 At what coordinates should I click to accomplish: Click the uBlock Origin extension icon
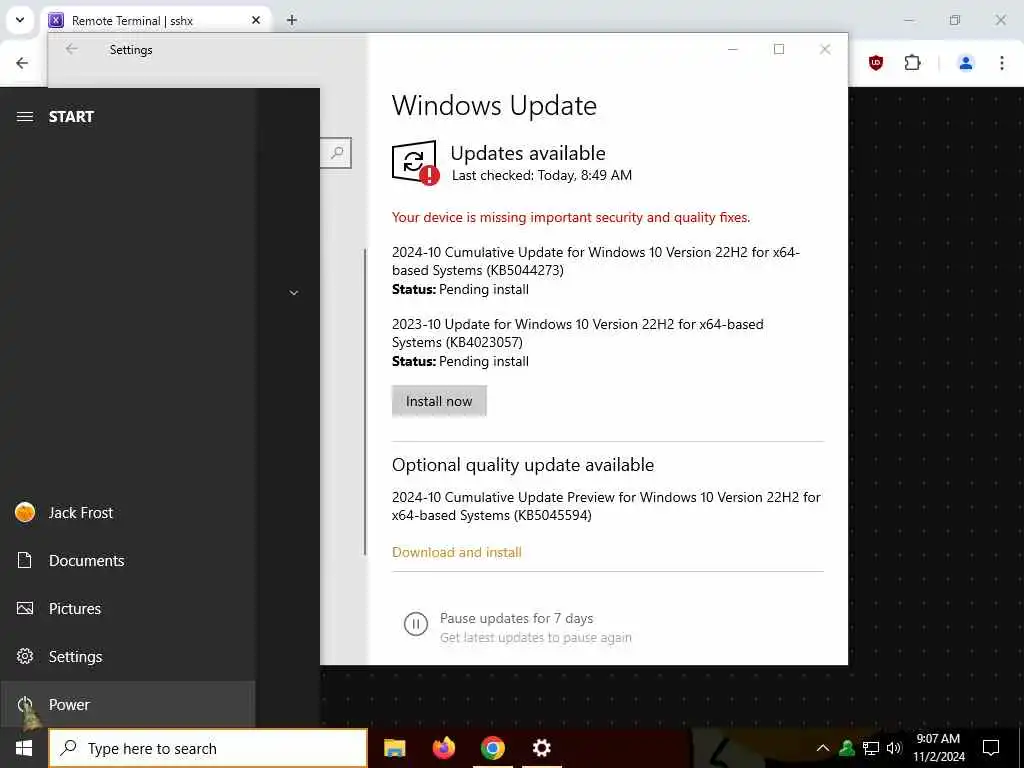(x=876, y=63)
